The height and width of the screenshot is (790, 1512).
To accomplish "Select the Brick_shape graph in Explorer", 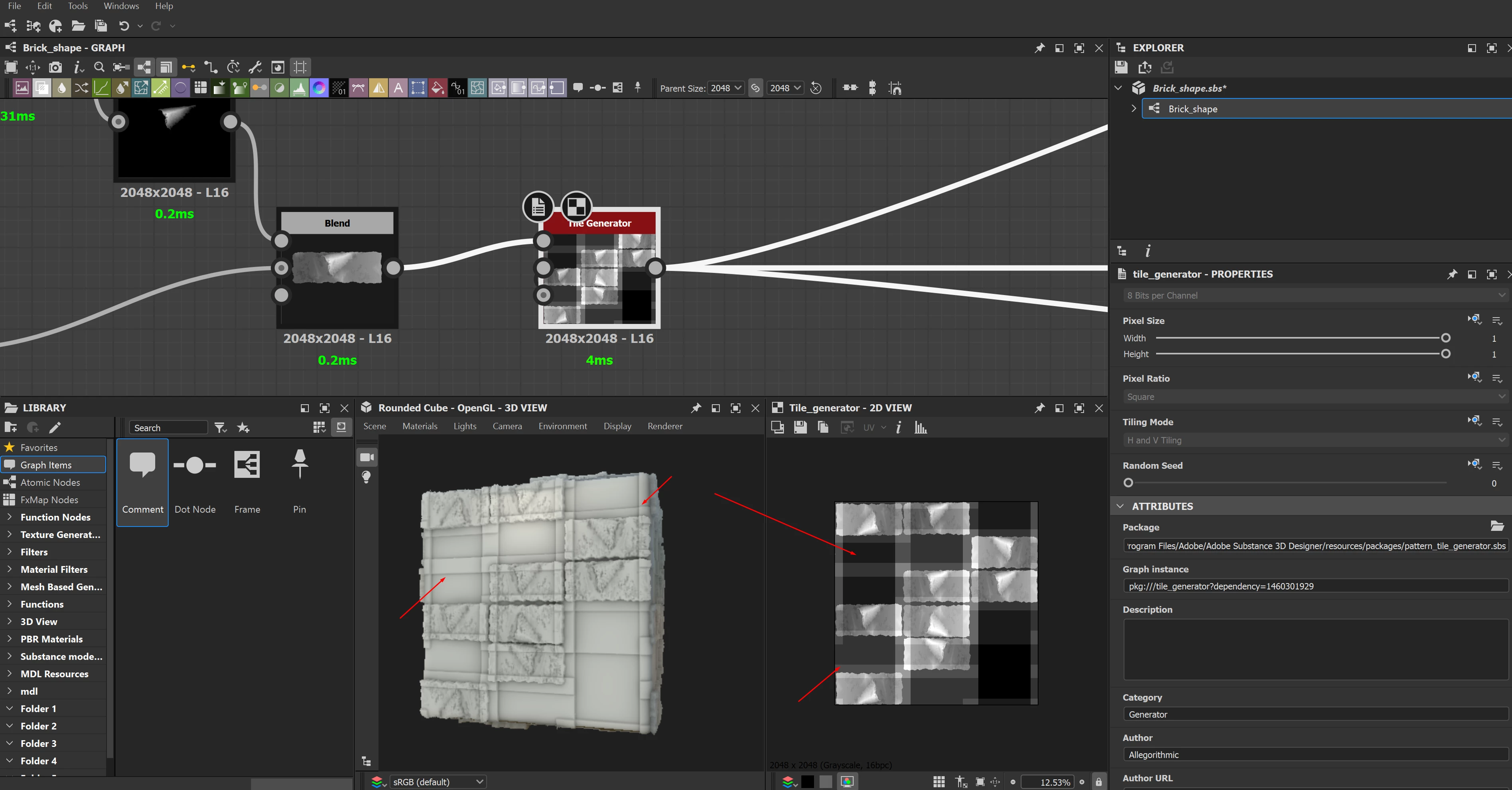I will tap(1192, 109).
